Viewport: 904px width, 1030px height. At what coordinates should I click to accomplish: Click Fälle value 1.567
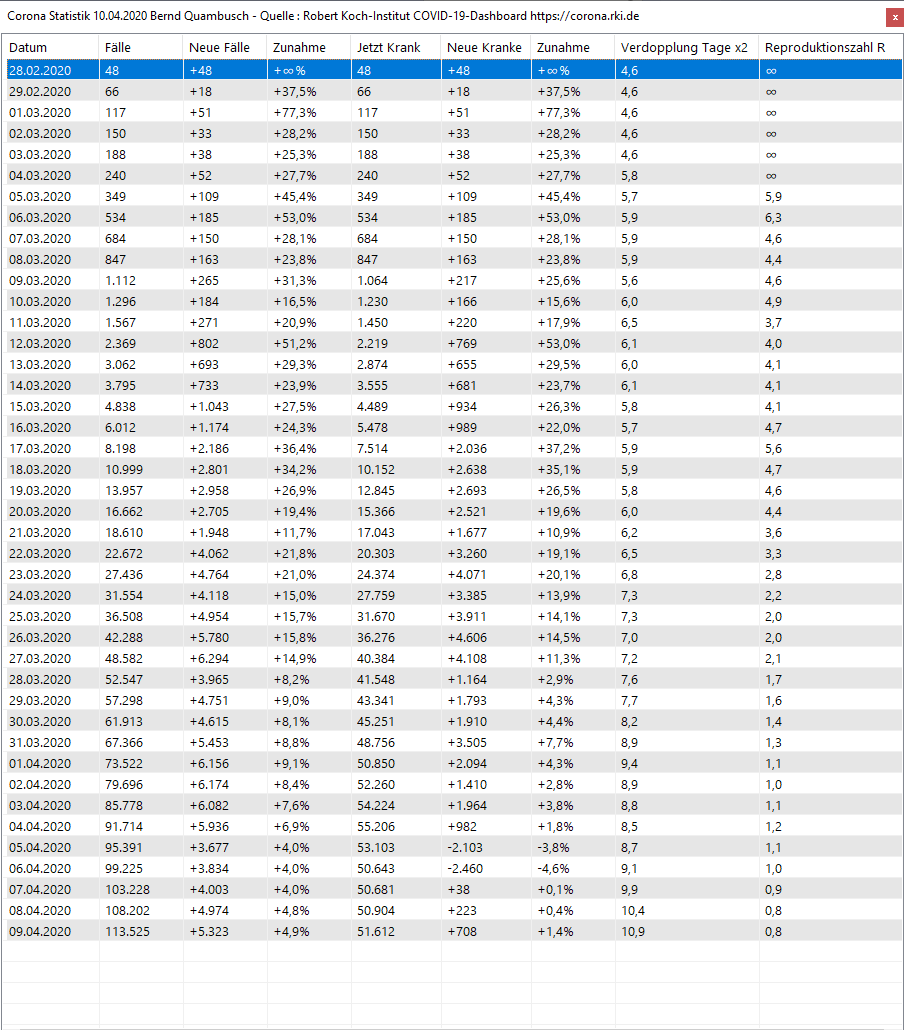(121, 323)
